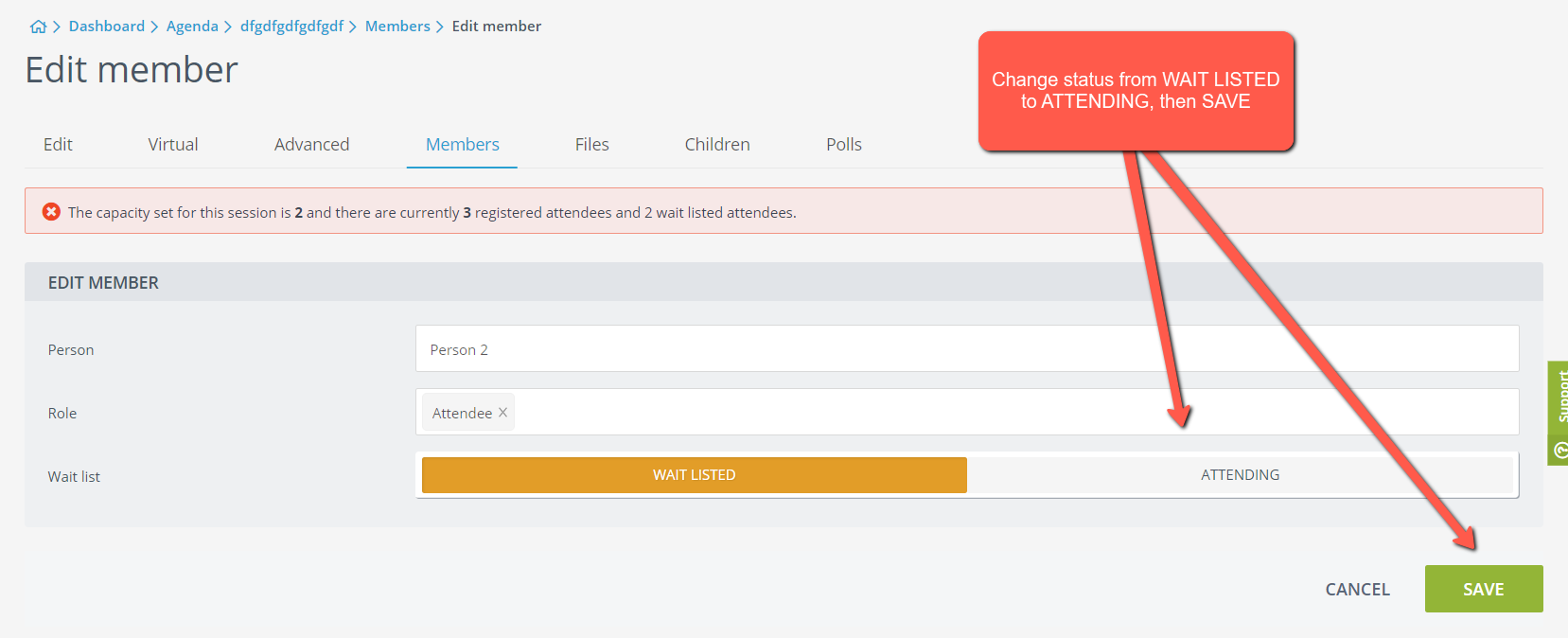1568x638 pixels.
Task: Switch wait list status to ATTENDING
Action: coord(1240,475)
